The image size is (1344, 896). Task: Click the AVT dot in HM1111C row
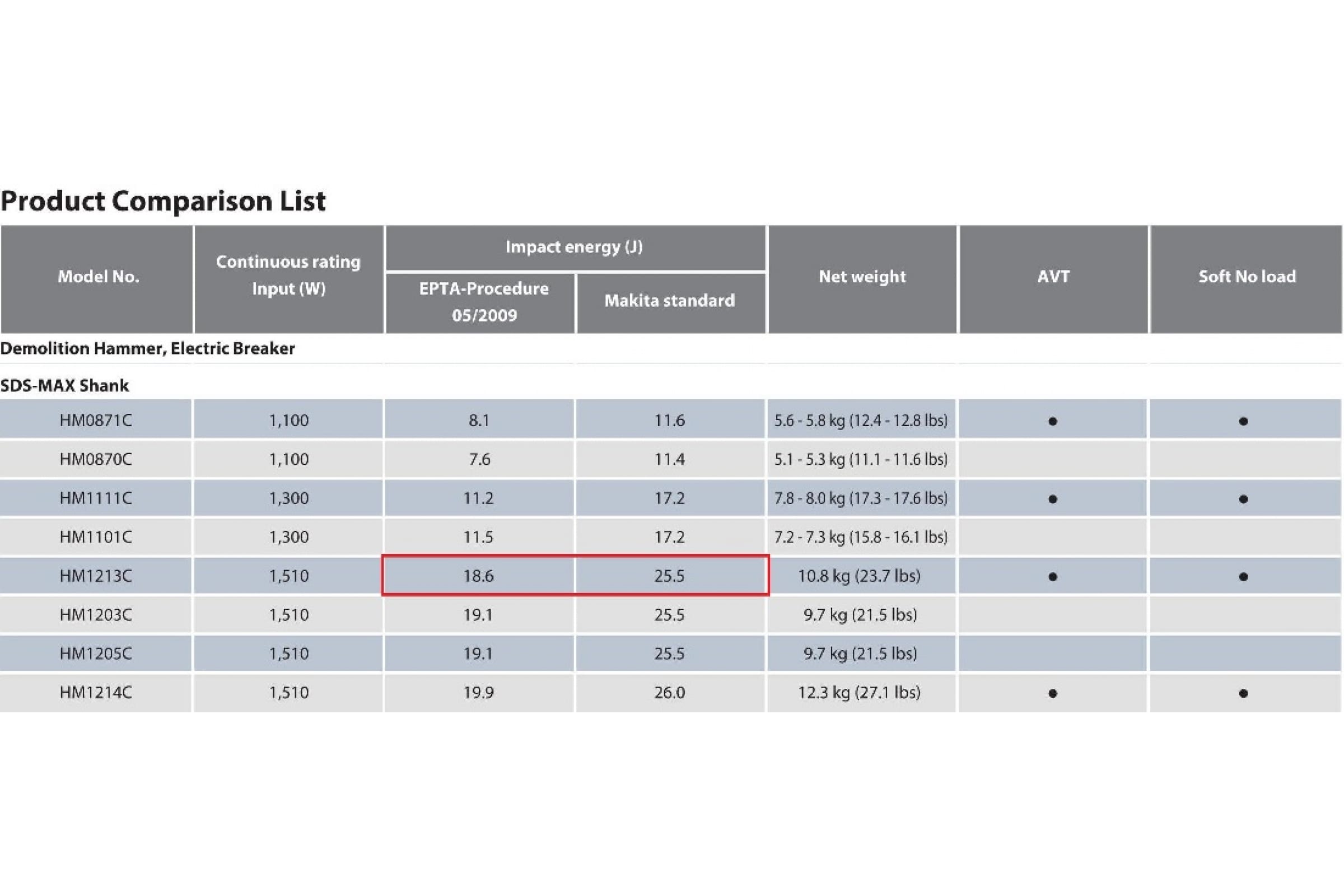click(1053, 500)
